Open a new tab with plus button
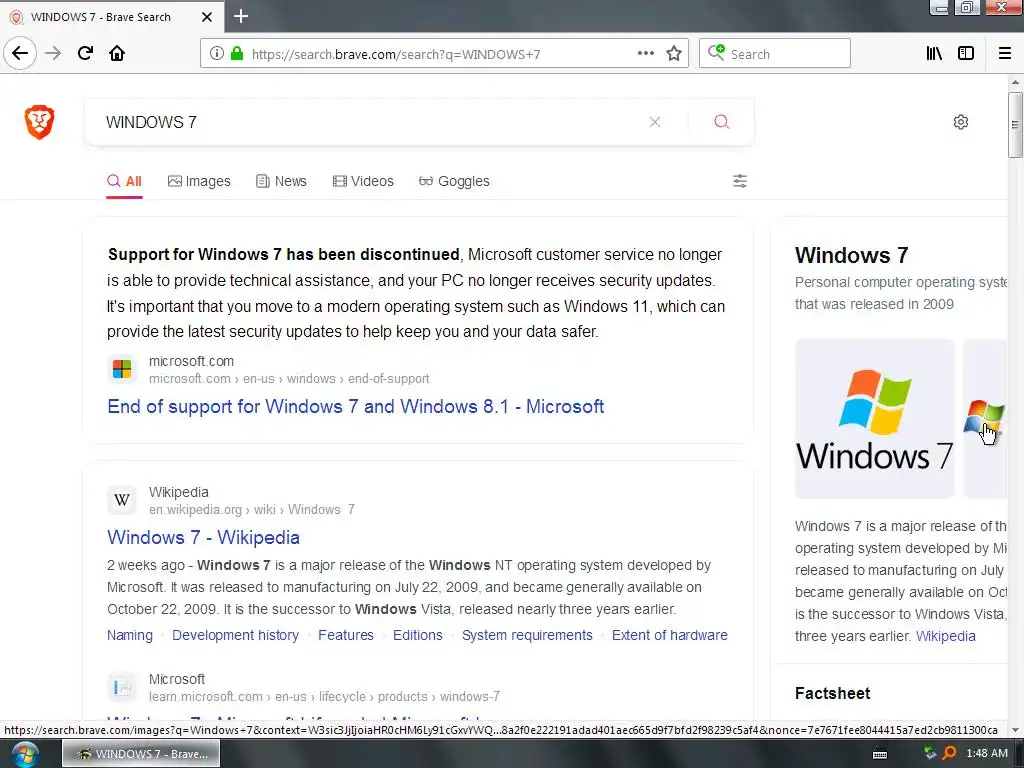1024x768 pixels. click(x=240, y=16)
